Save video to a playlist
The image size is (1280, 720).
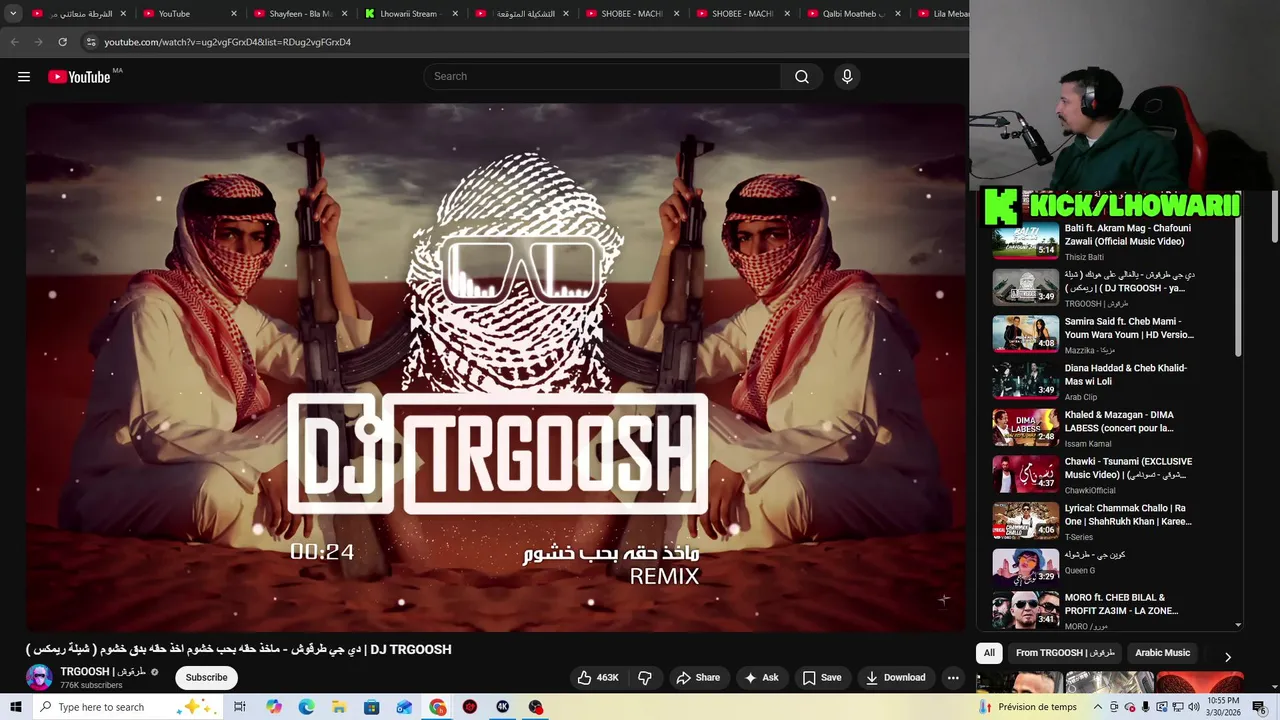[x=821, y=678]
